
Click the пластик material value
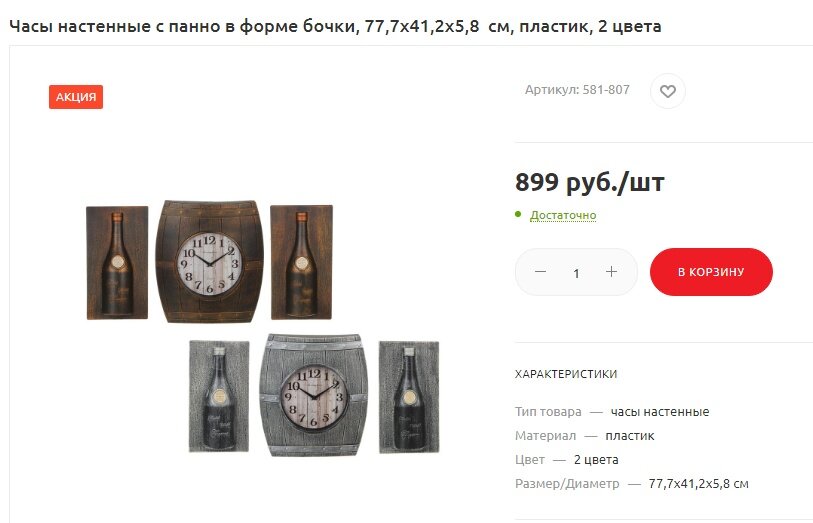coord(629,436)
